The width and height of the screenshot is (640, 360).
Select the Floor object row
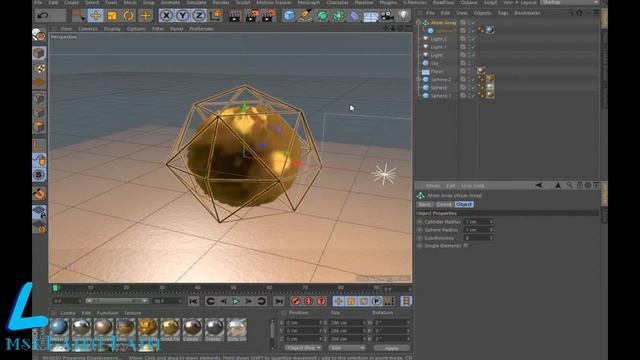(436, 71)
